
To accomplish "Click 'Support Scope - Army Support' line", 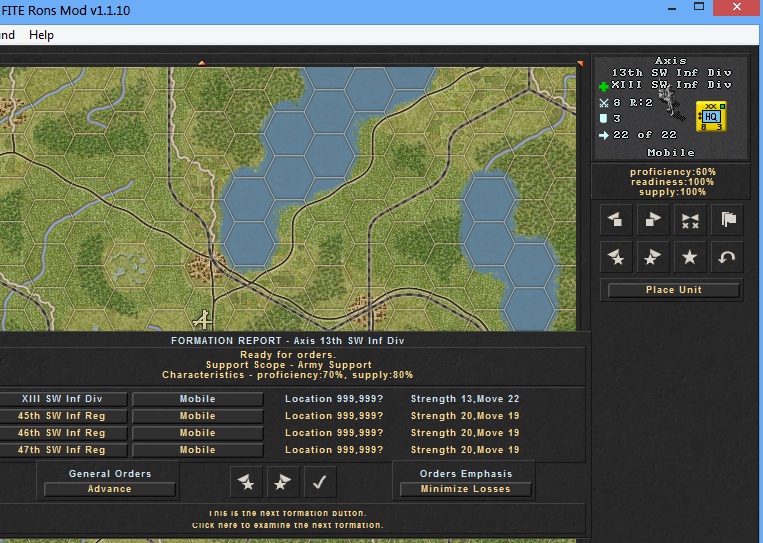I will [x=289, y=365].
